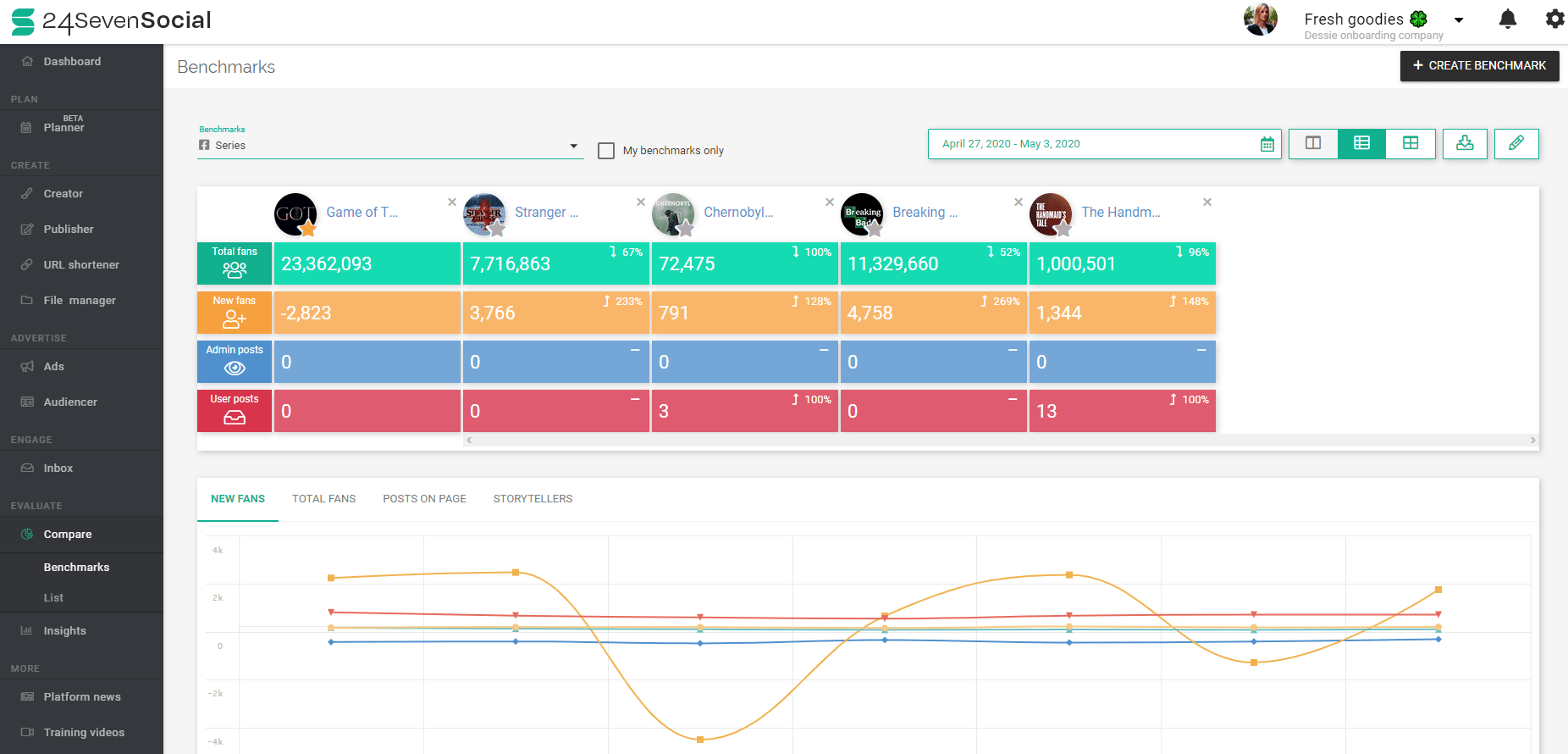Open the calendar date picker icon
This screenshot has height=754, width=1568.
1267,144
